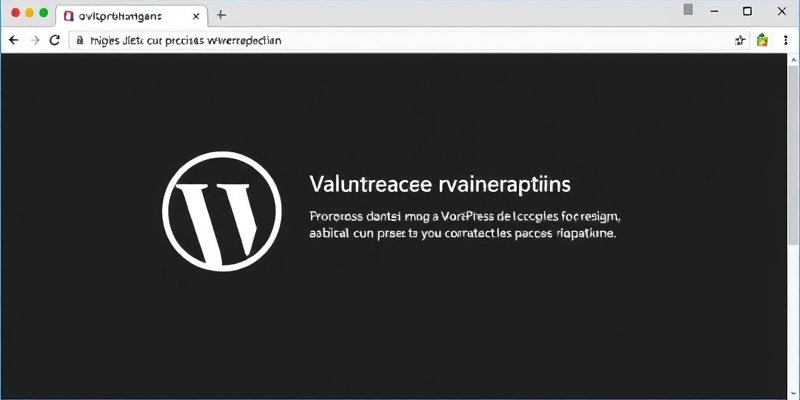Open the three-dot browser menu
This screenshot has height=400, width=800.
(786, 40)
